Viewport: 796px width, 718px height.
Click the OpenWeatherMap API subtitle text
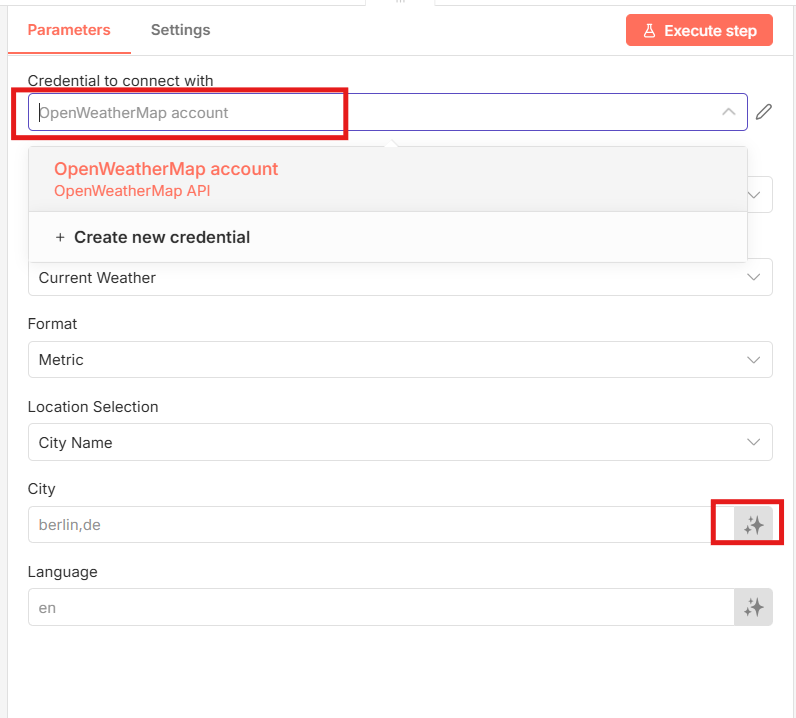[x=132, y=191]
